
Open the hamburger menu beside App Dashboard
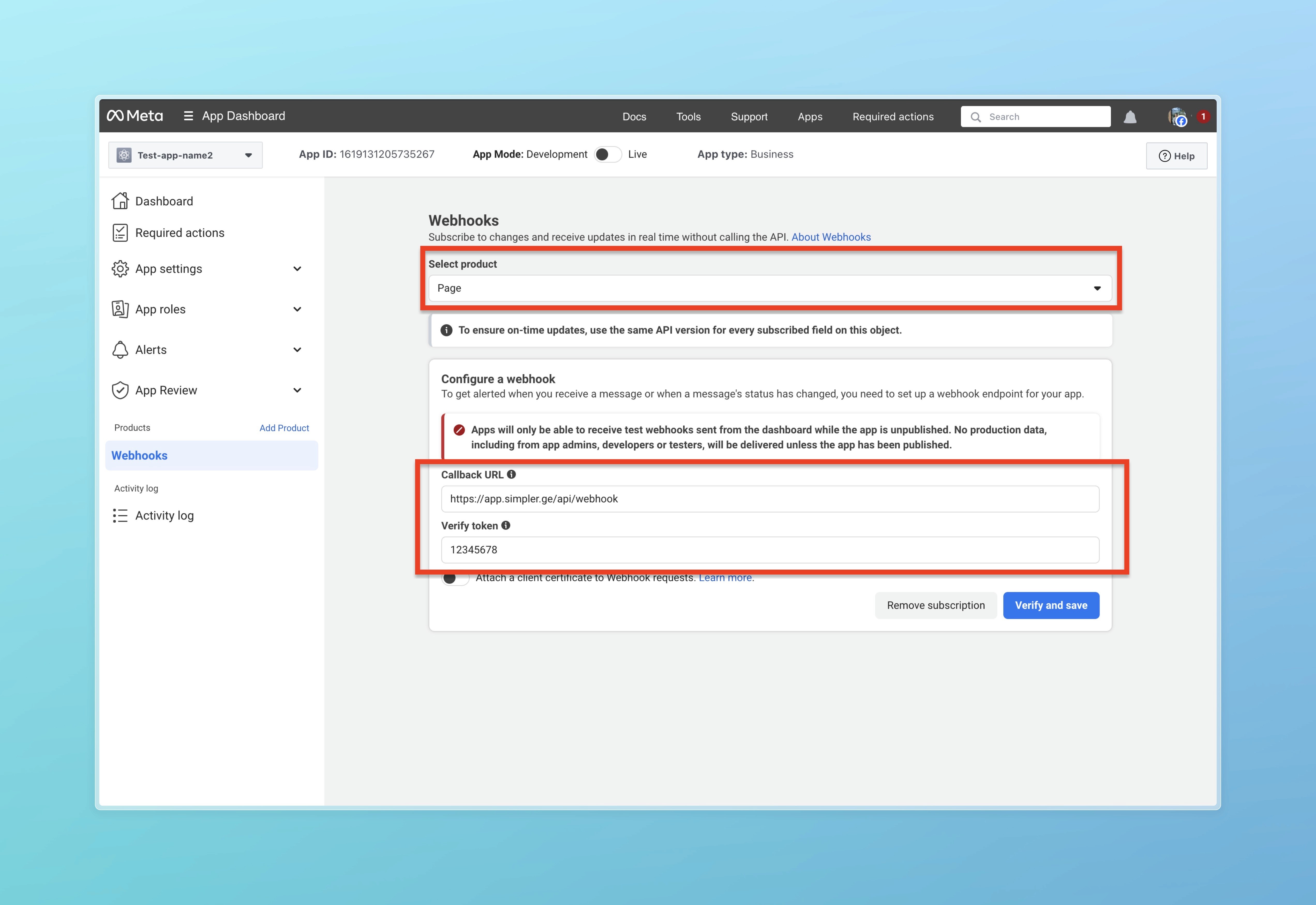(188, 116)
